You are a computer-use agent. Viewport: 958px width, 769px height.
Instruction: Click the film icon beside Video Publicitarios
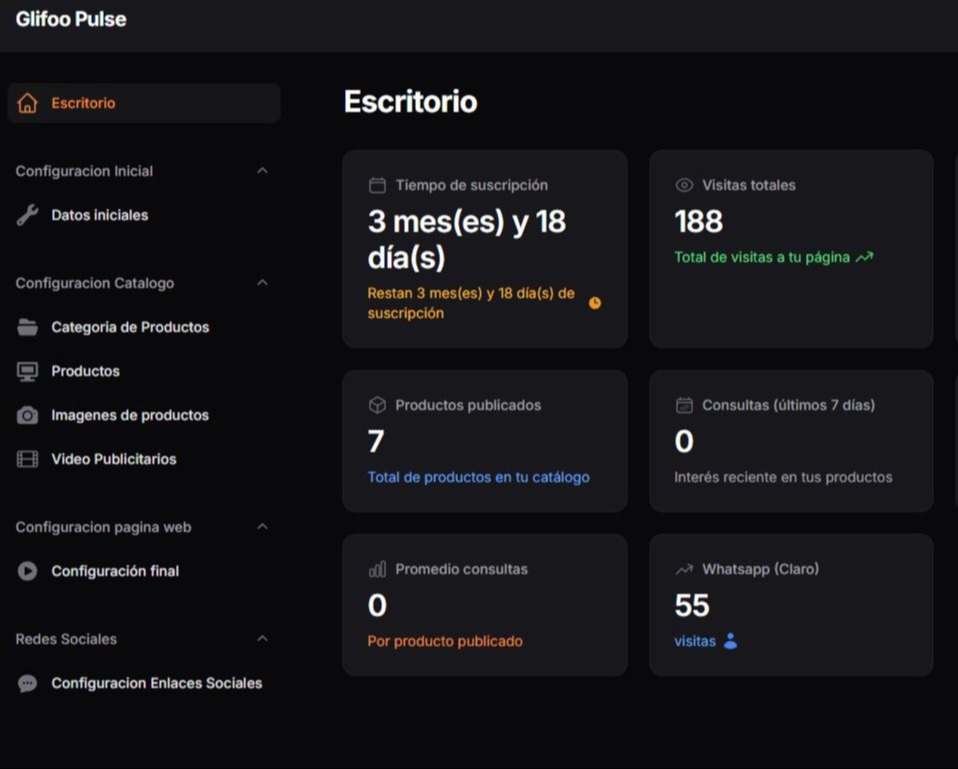pos(27,458)
